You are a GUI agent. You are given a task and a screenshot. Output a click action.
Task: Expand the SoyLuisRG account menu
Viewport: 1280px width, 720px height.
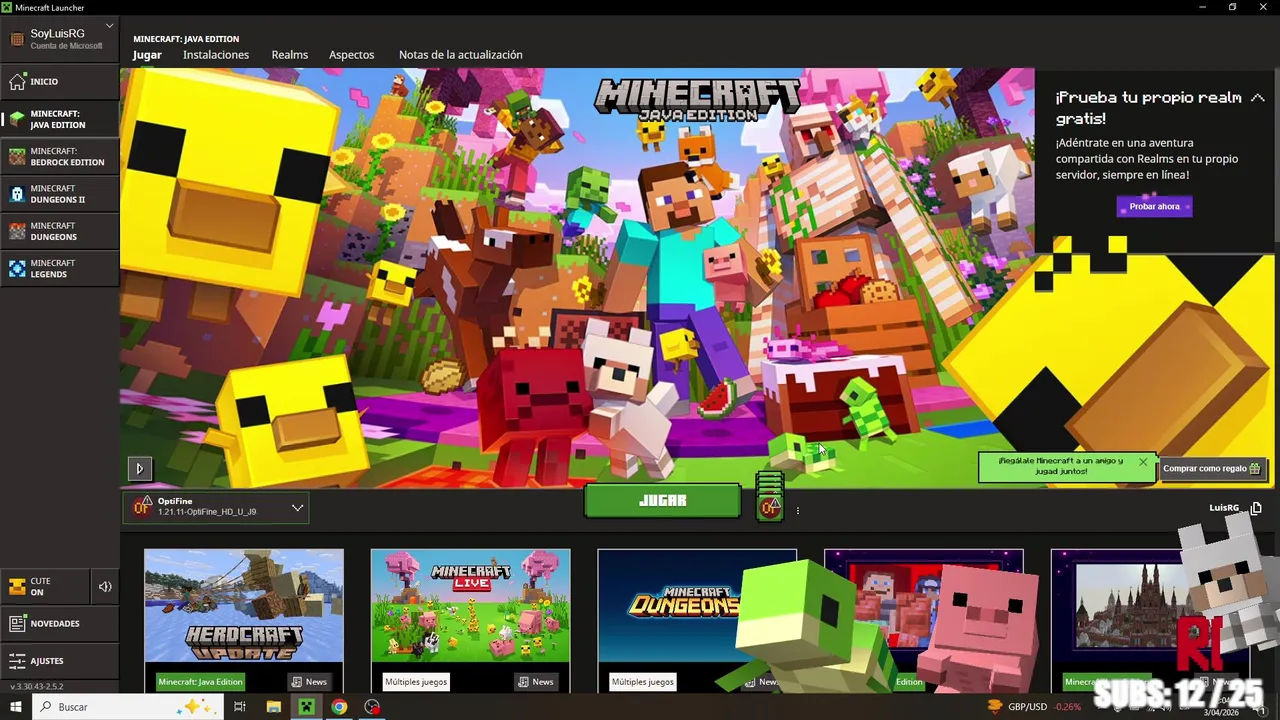coord(60,38)
